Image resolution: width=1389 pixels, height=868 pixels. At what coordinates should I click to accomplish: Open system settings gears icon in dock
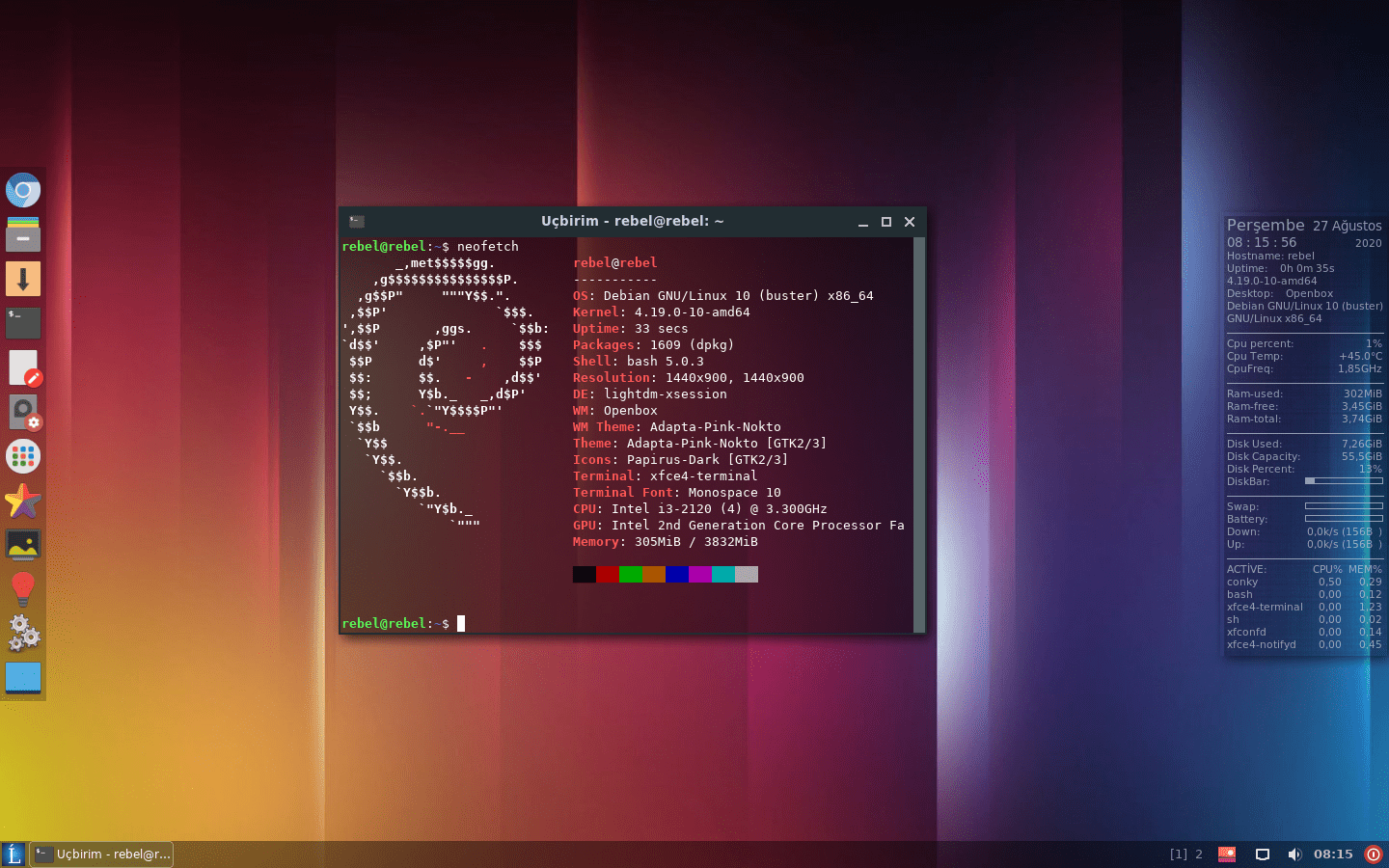click(x=23, y=633)
